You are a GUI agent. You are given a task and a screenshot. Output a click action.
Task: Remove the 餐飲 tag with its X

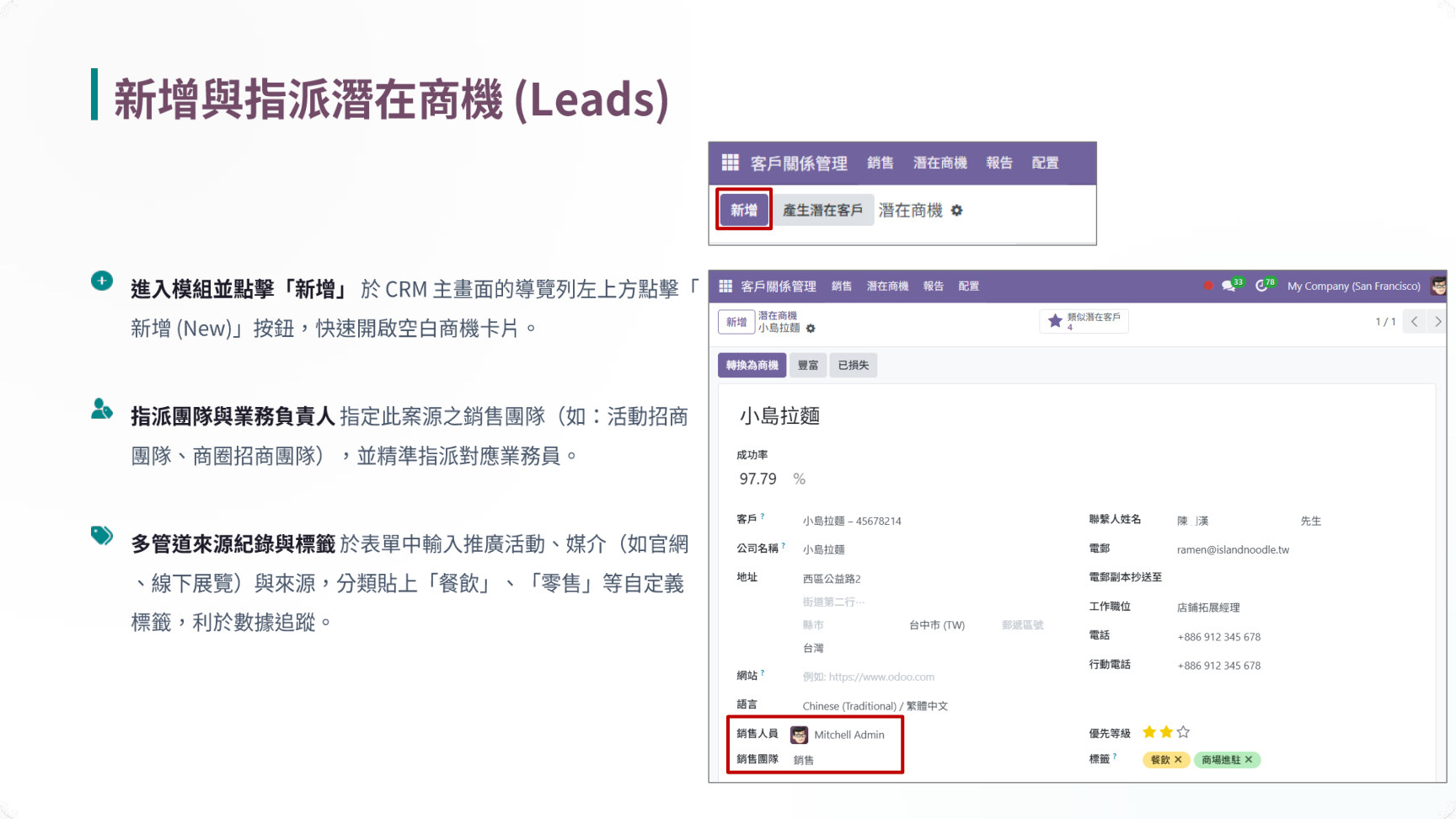click(x=1178, y=760)
